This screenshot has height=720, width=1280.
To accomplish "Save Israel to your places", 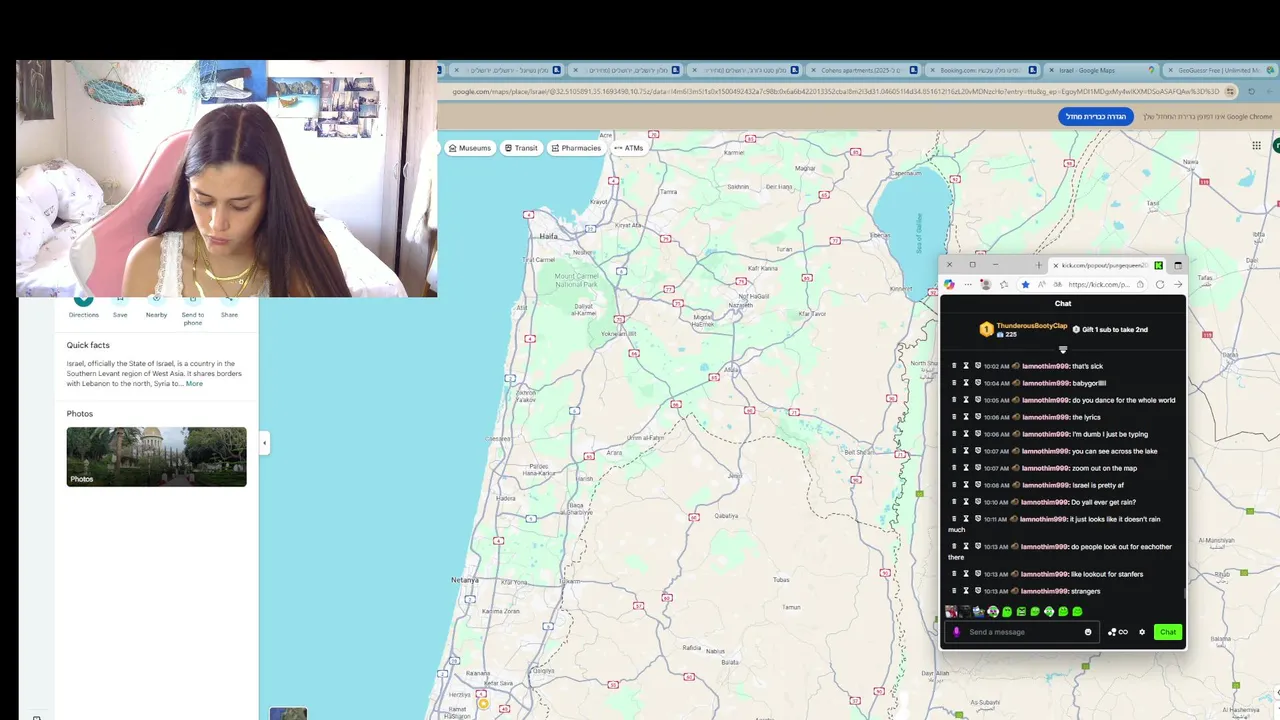I will [x=120, y=307].
